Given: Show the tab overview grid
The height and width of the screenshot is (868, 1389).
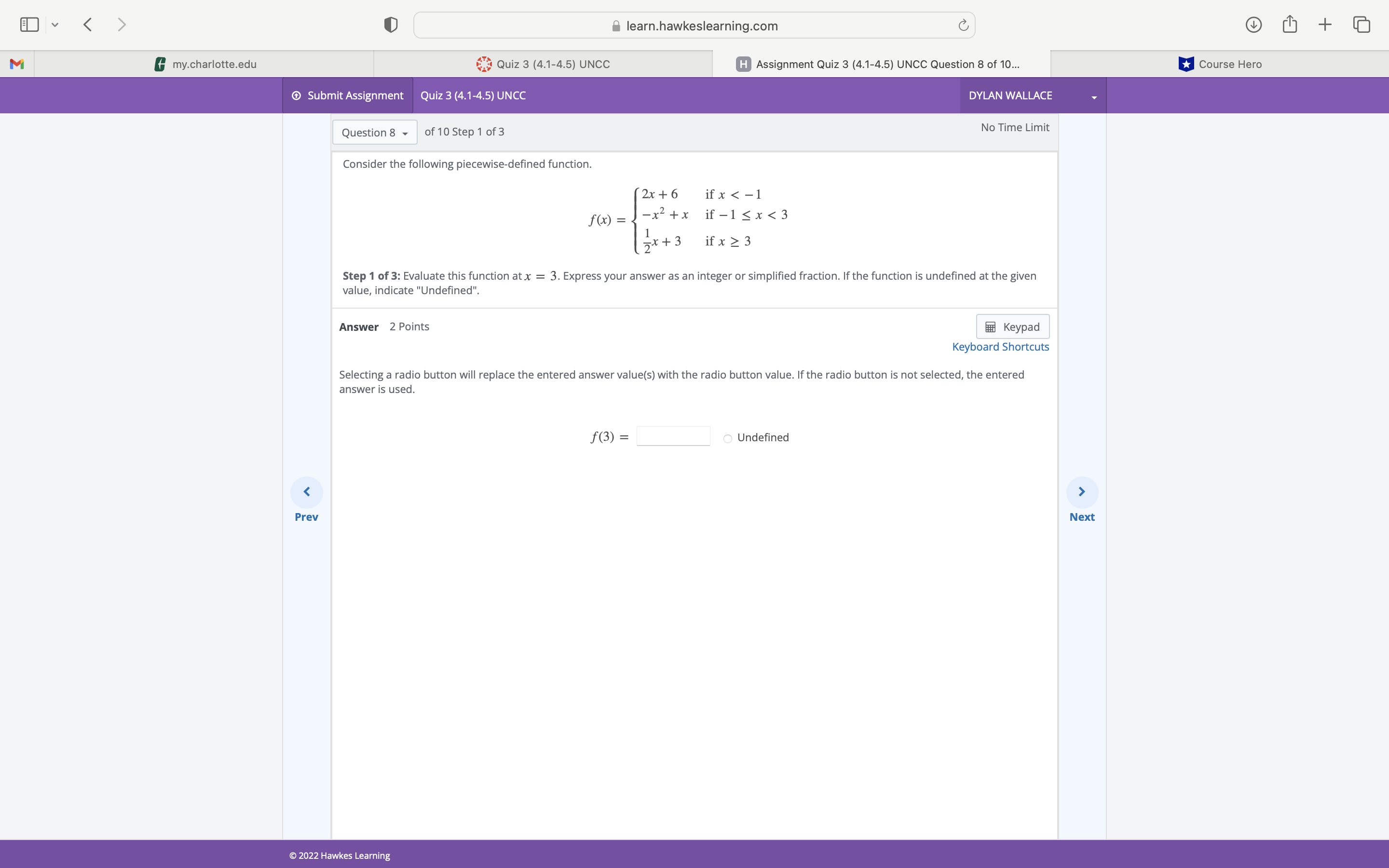Looking at the screenshot, I should [1361, 25].
